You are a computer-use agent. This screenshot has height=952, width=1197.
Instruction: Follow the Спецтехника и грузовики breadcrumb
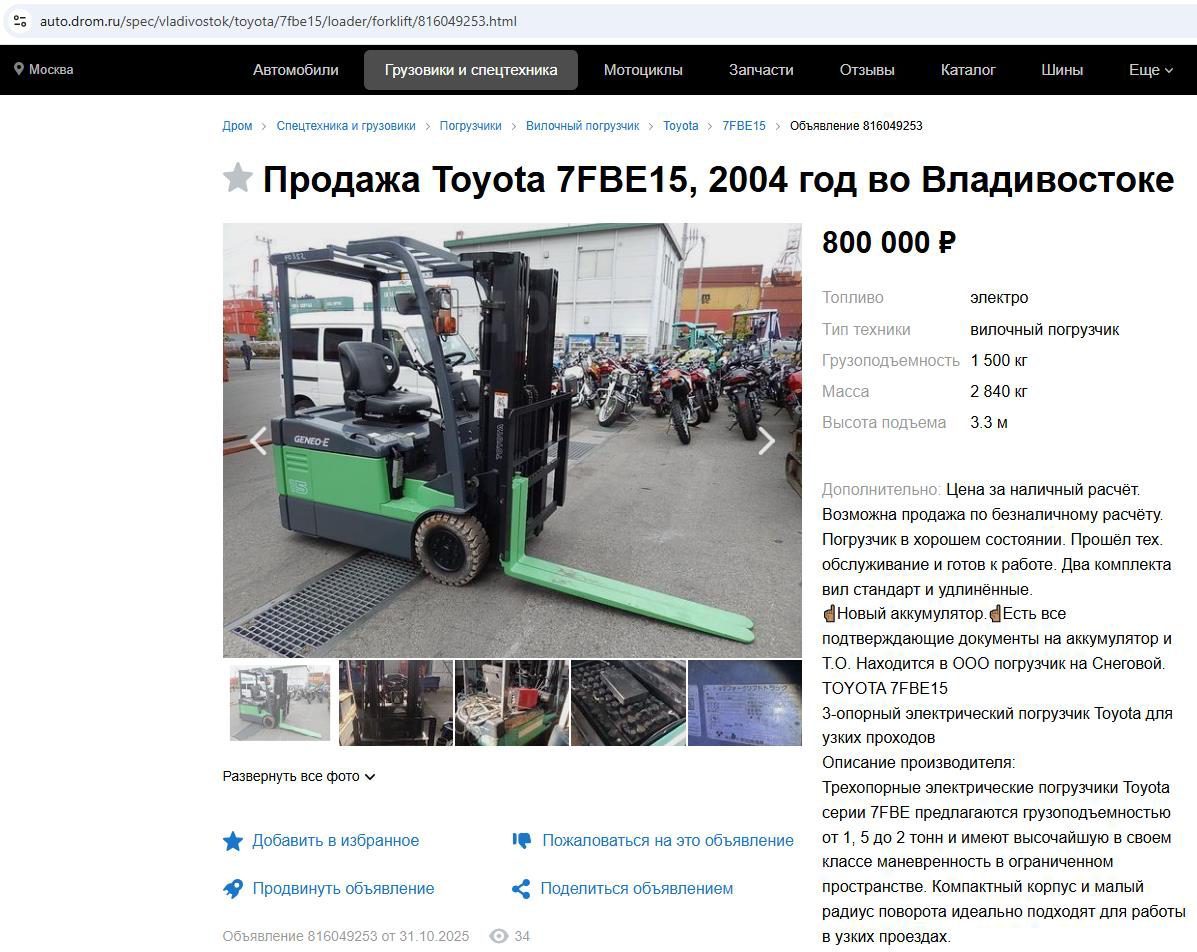tap(346, 126)
